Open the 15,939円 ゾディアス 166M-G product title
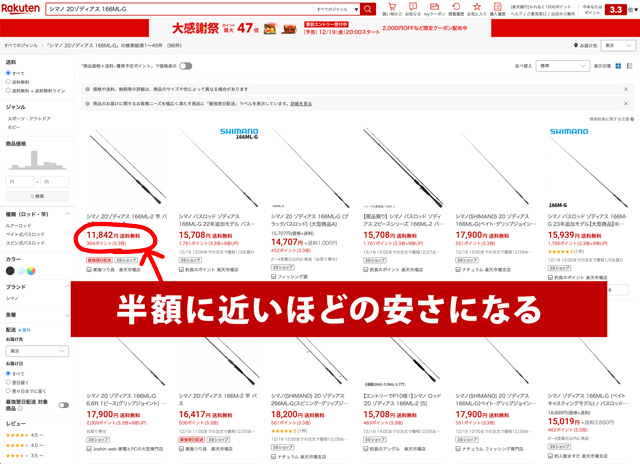This screenshot has width=640, height=464. [588, 220]
